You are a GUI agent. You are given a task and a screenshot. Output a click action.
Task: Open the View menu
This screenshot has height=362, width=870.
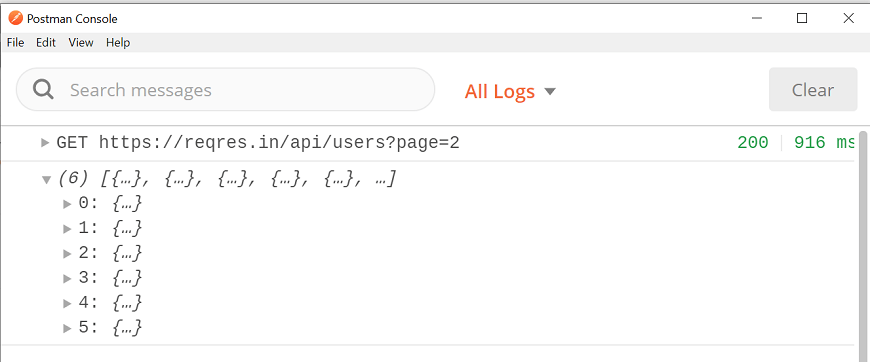pos(81,43)
